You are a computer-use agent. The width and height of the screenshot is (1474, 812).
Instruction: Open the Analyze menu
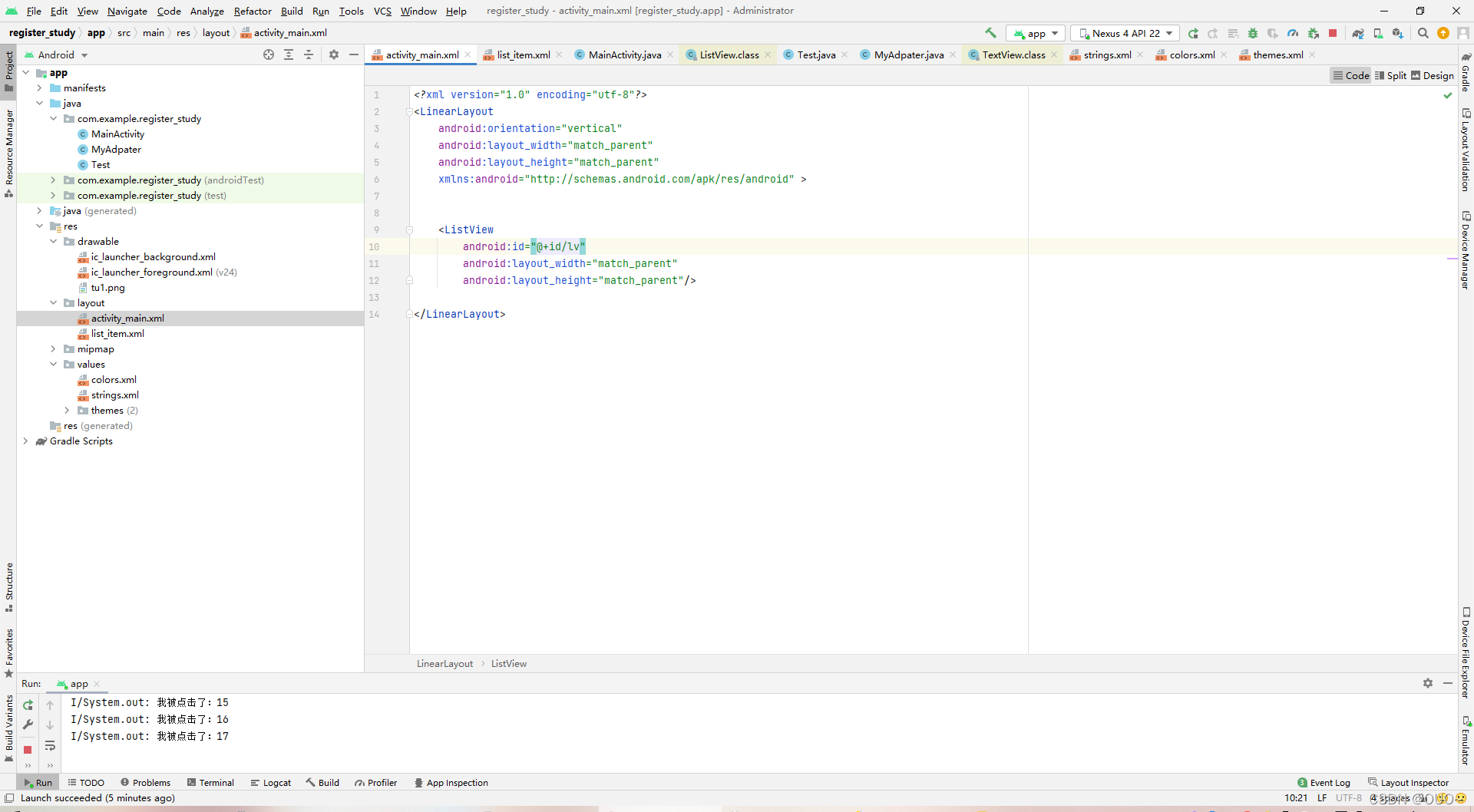click(x=207, y=11)
